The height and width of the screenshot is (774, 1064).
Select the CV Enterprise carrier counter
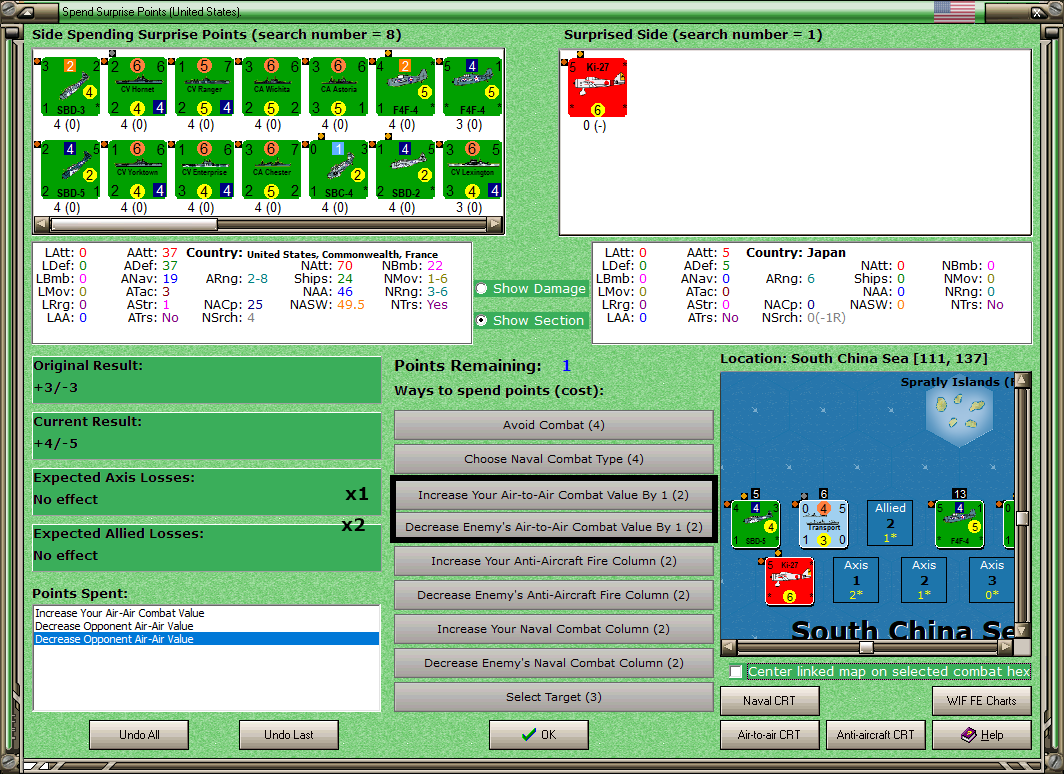point(205,170)
